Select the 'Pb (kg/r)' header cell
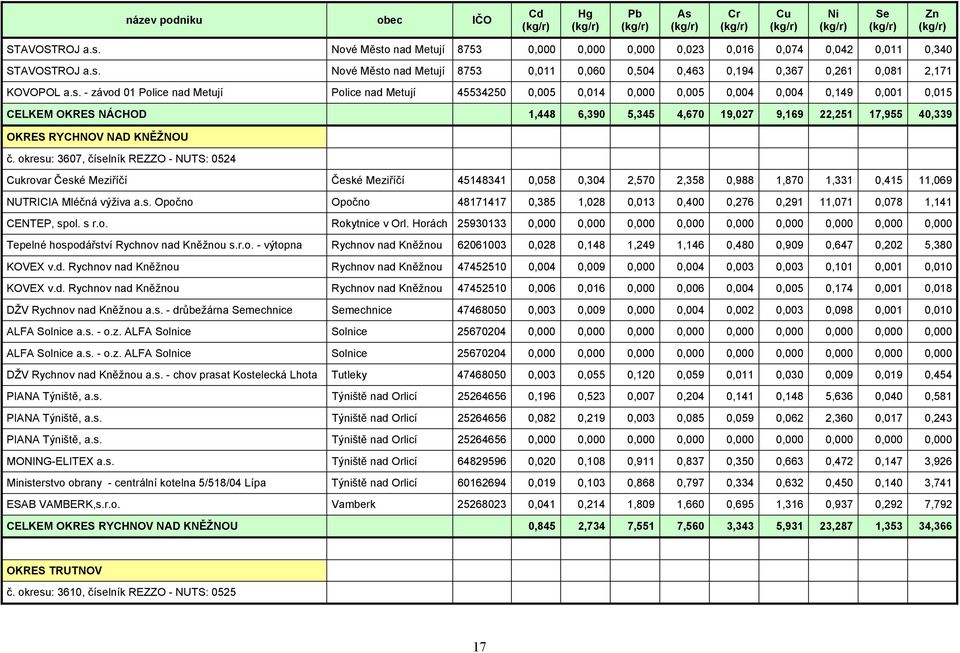This screenshot has width=960, height=653. 634,20
